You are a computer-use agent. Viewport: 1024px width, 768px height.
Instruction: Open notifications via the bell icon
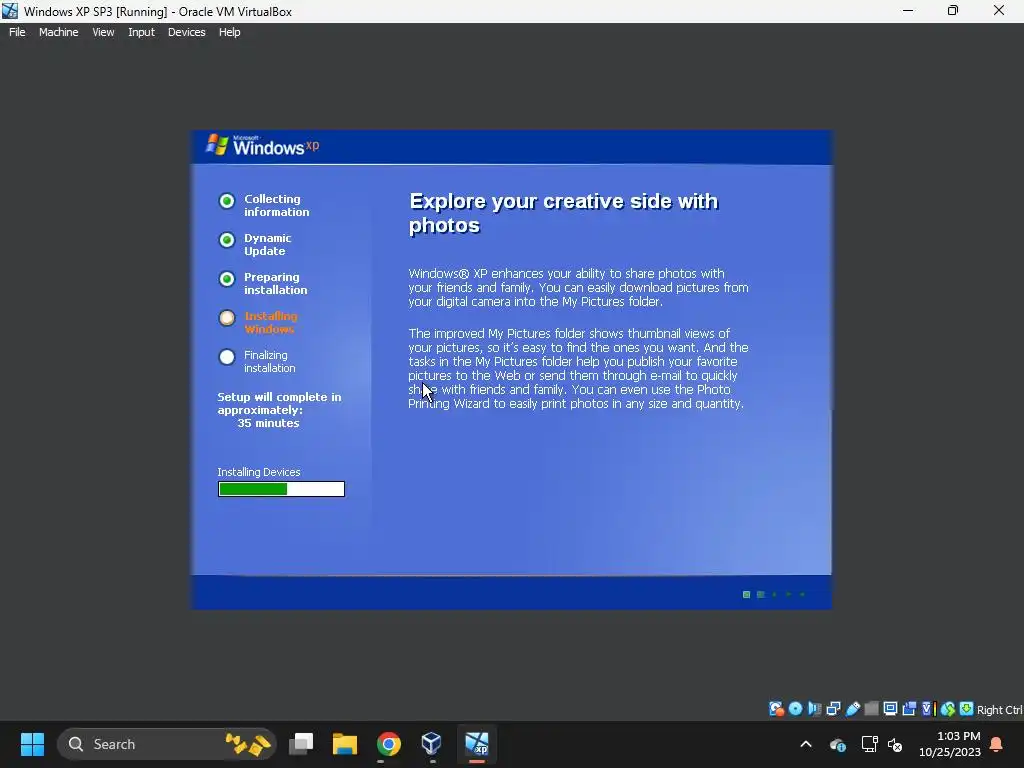[x=997, y=744]
